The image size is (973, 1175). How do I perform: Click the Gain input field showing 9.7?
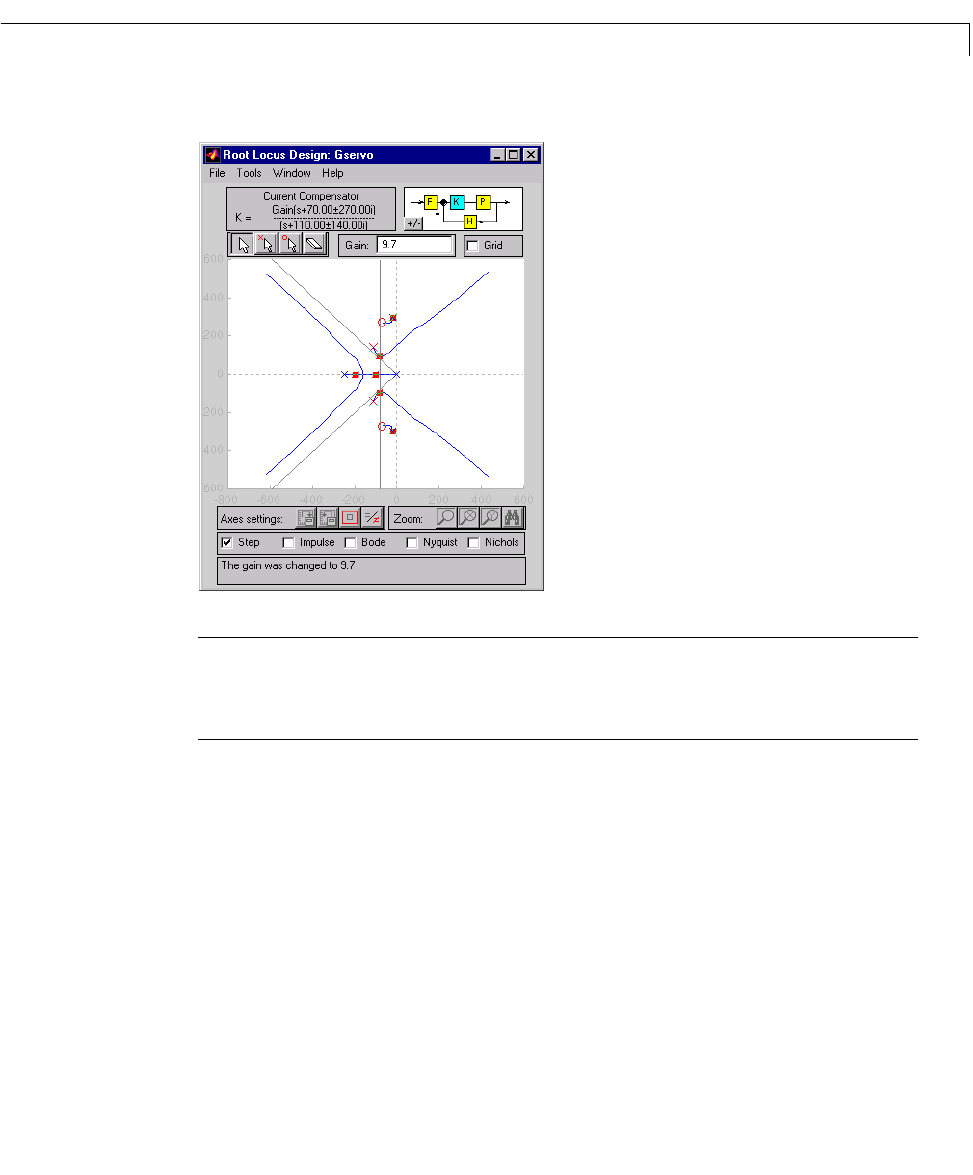point(415,245)
